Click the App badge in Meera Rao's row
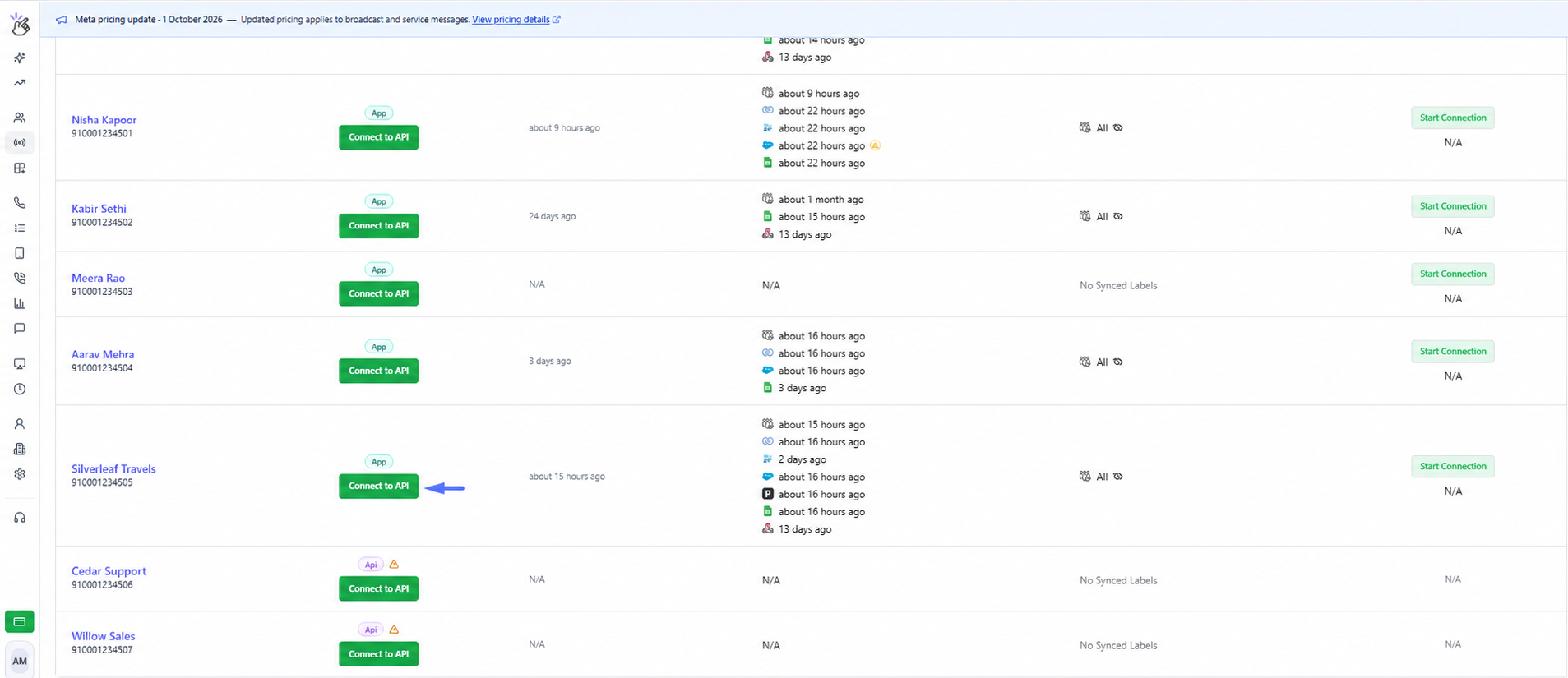Image resolution: width=1568 pixels, height=678 pixels. [x=378, y=270]
